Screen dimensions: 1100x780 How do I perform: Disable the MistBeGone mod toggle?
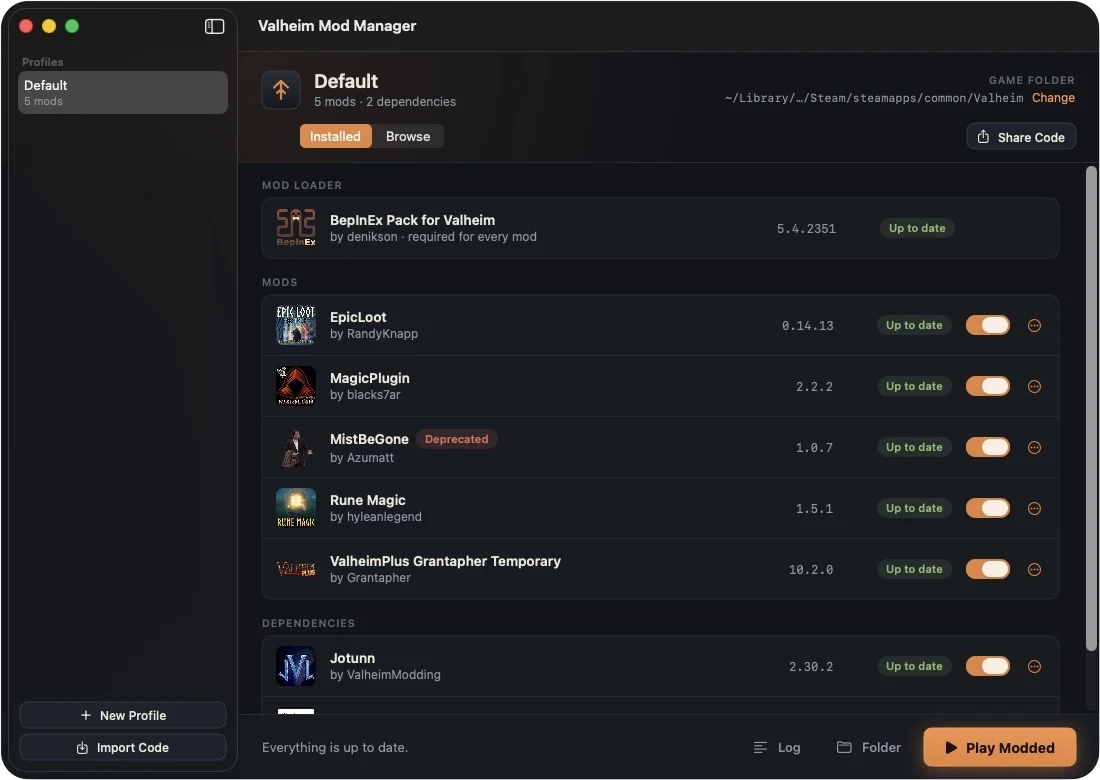click(988, 448)
